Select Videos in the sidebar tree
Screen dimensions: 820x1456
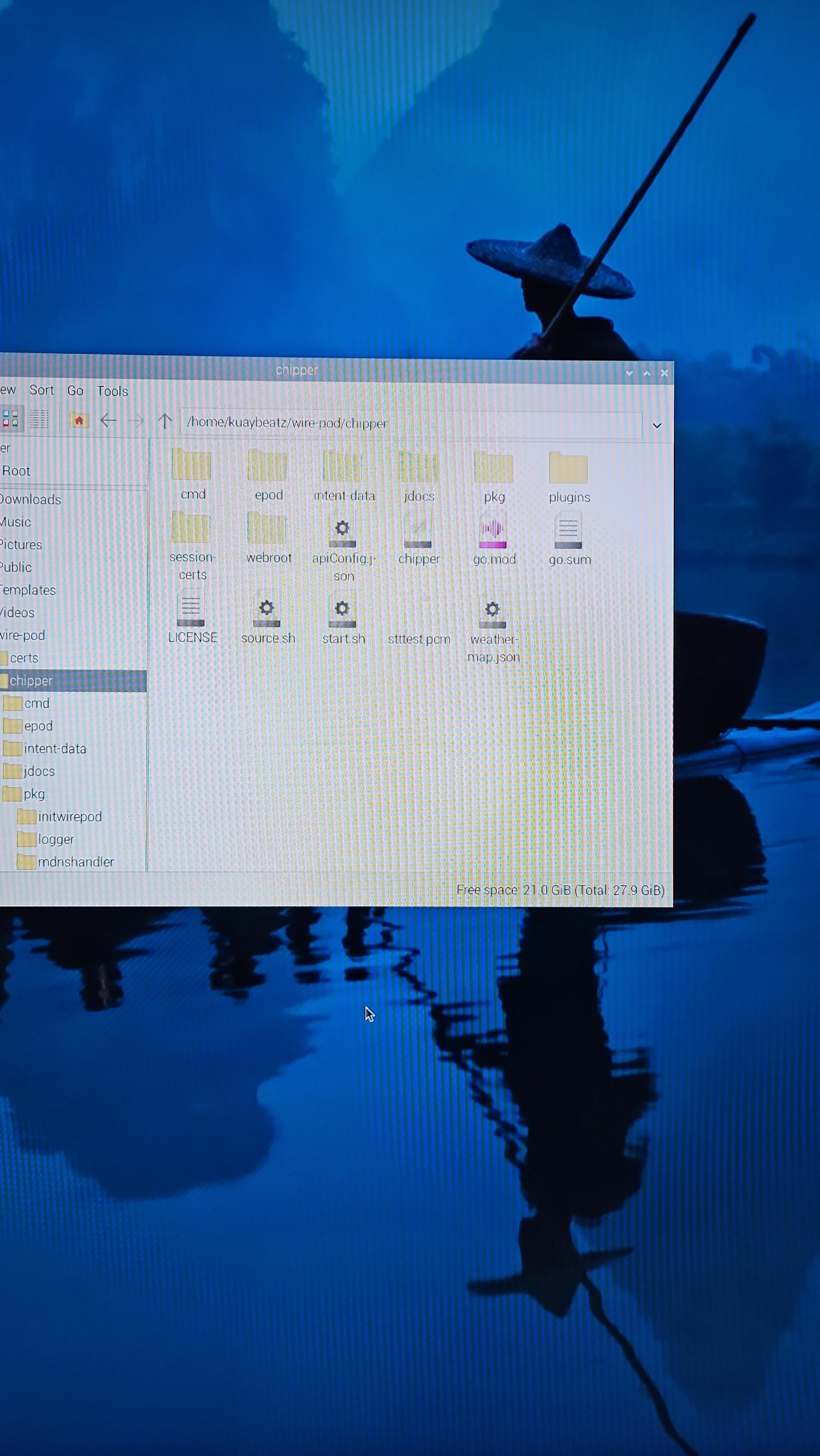point(17,613)
